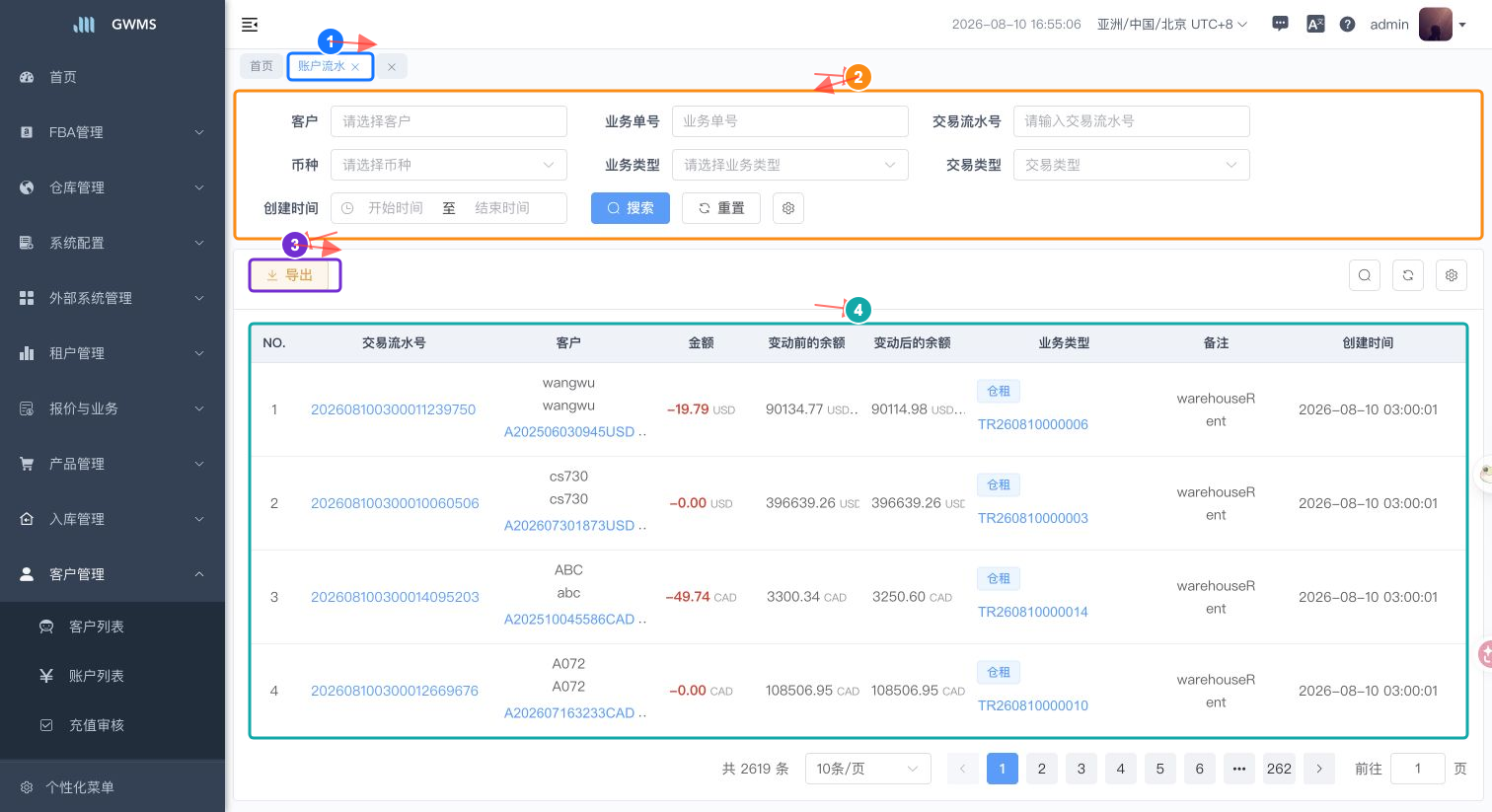
Task: Focus the 前往 page number input
Action: click(1417, 769)
